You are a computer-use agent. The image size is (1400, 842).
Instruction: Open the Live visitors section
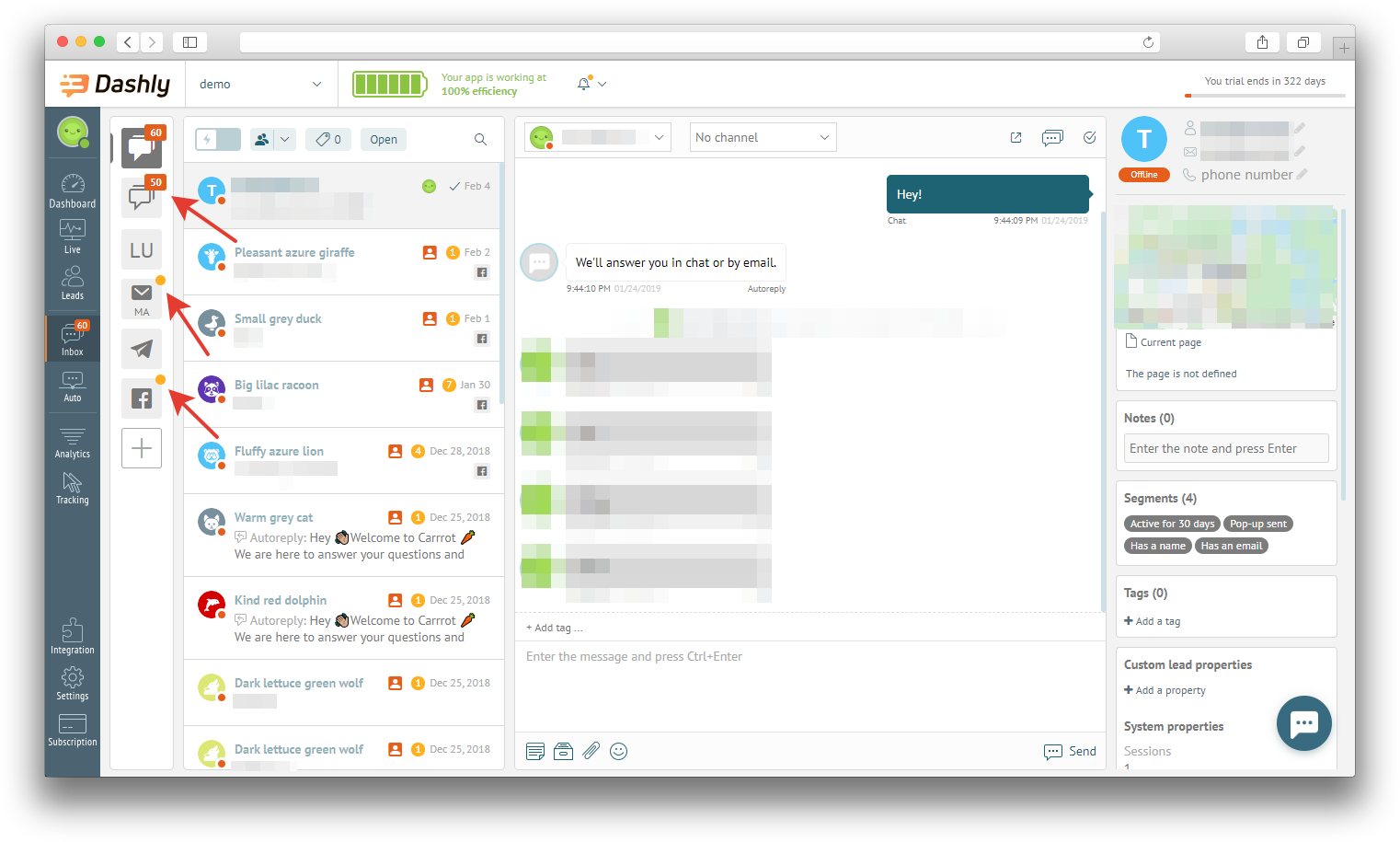pyautogui.click(x=73, y=236)
